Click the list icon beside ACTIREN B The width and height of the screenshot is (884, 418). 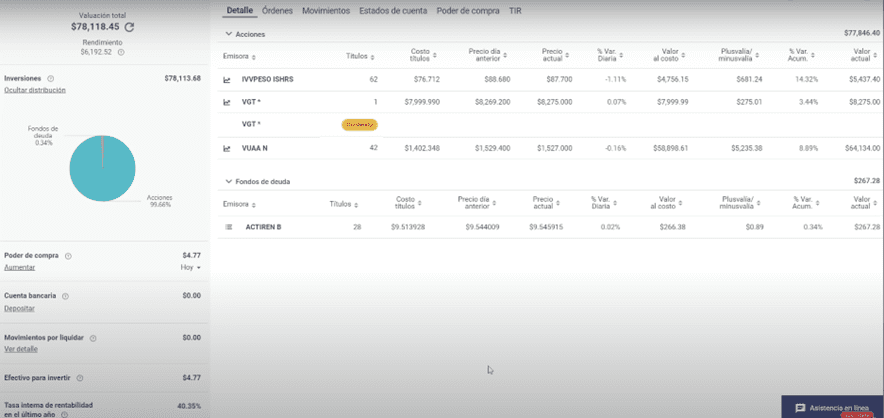coord(227,227)
